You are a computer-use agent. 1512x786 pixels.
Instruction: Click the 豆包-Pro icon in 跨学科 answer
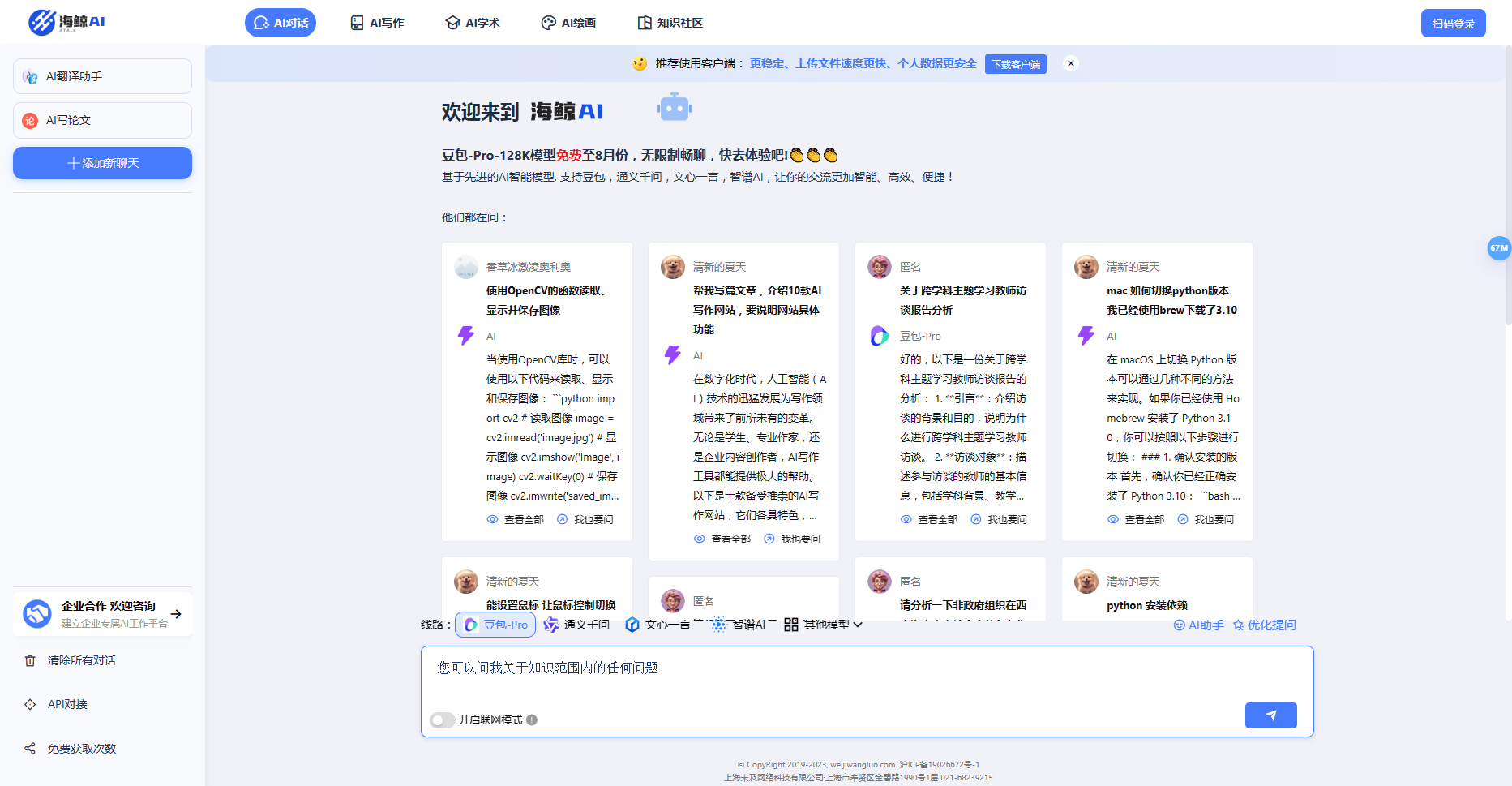tap(880, 336)
